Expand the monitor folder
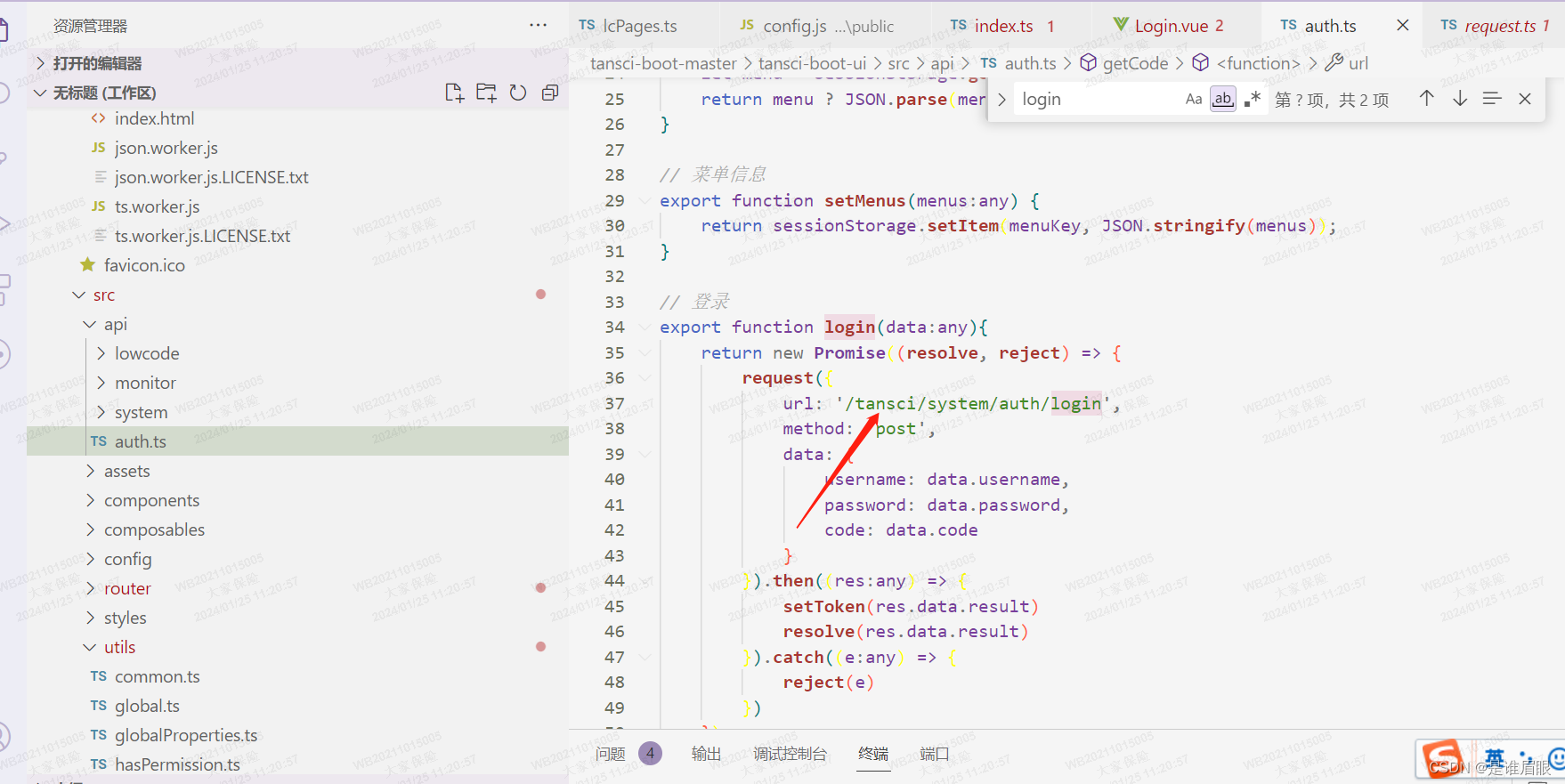This screenshot has width=1565, height=784. 145,383
